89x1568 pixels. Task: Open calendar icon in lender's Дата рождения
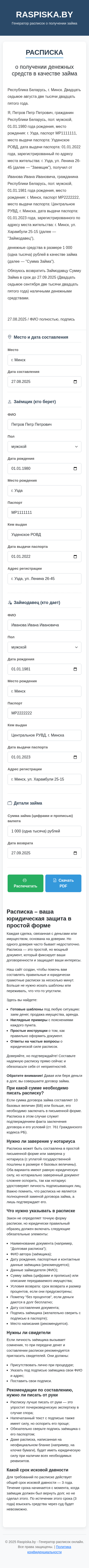pos(75,669)
